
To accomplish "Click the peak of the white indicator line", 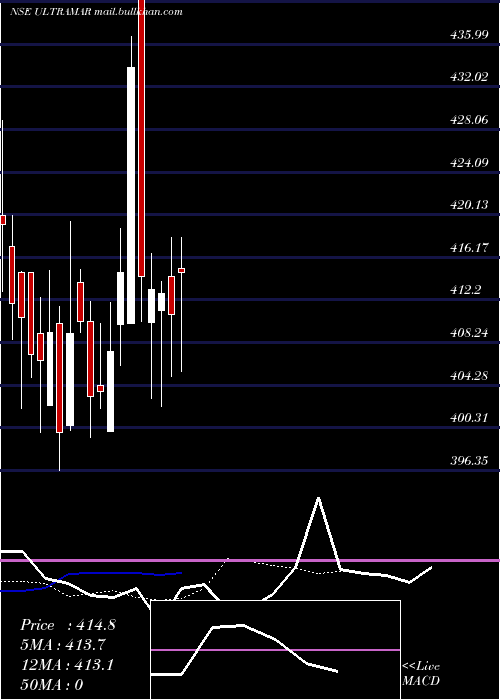I will (x=318, y=497).
